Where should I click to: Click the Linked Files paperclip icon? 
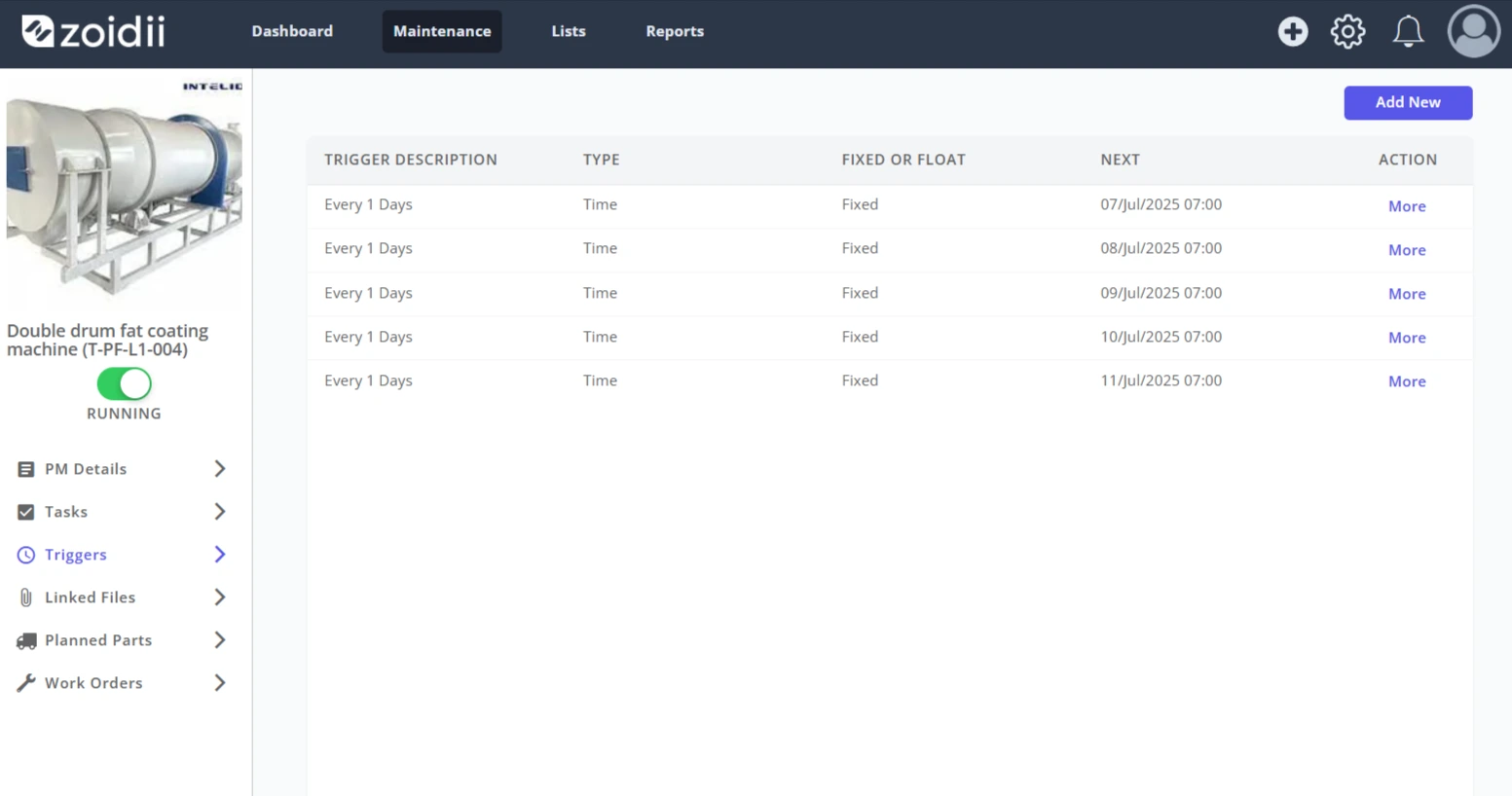pos(26,597)
